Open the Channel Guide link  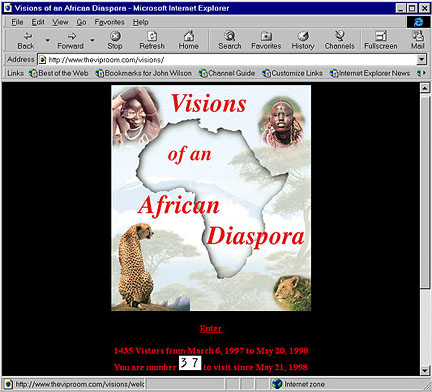pyautogui.click(x=227, y=73)
